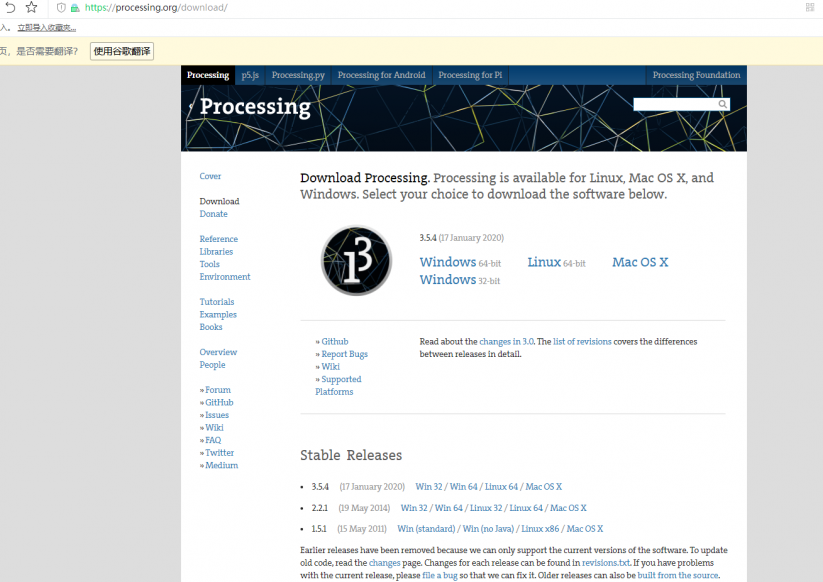Download 1.5.1 Win (standard) release
The height and width of the screenshot is (582, 823).
point(426,529)
